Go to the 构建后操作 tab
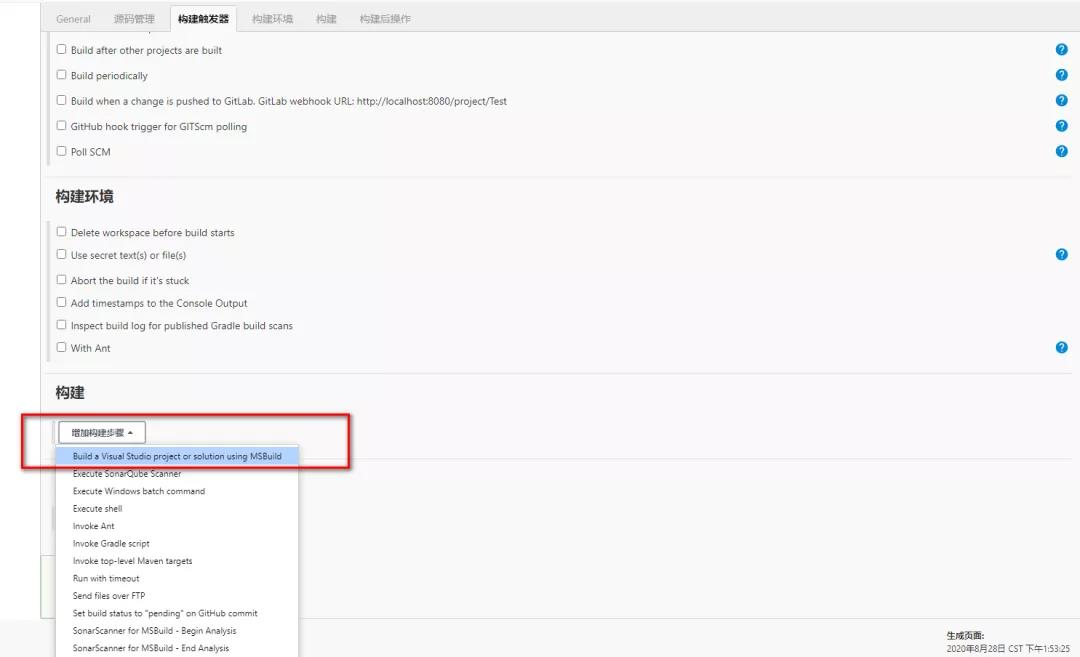The image size is (1080, 657). coord(385,19)
